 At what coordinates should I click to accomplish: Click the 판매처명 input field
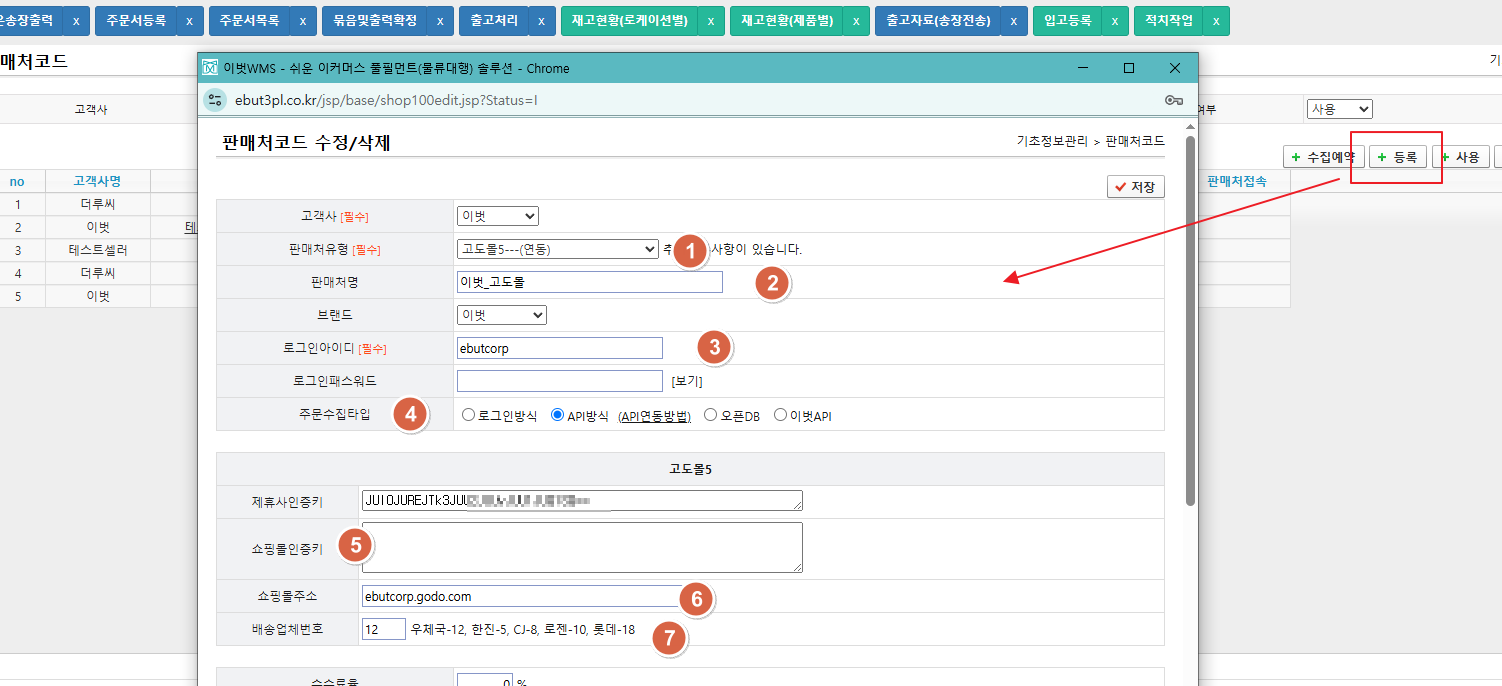coord(590,282)
